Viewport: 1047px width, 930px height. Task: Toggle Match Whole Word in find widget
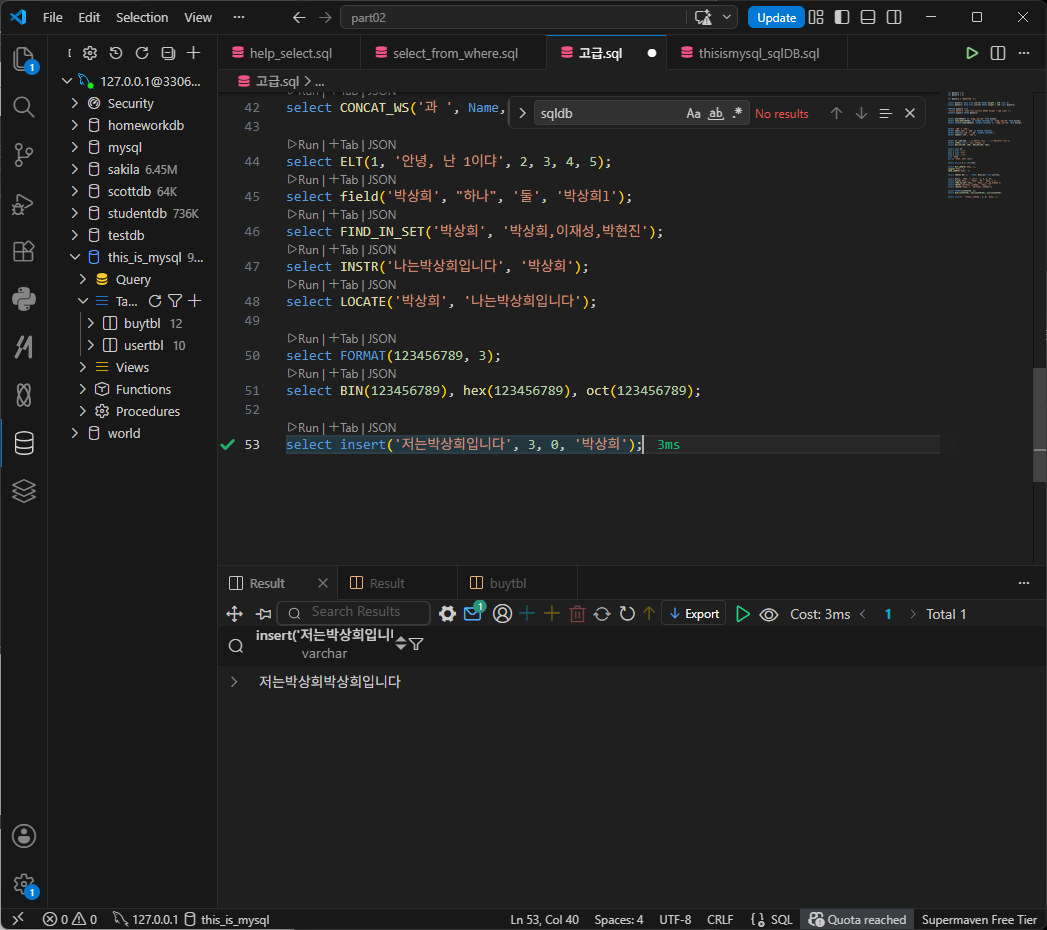tap(716, 113)
